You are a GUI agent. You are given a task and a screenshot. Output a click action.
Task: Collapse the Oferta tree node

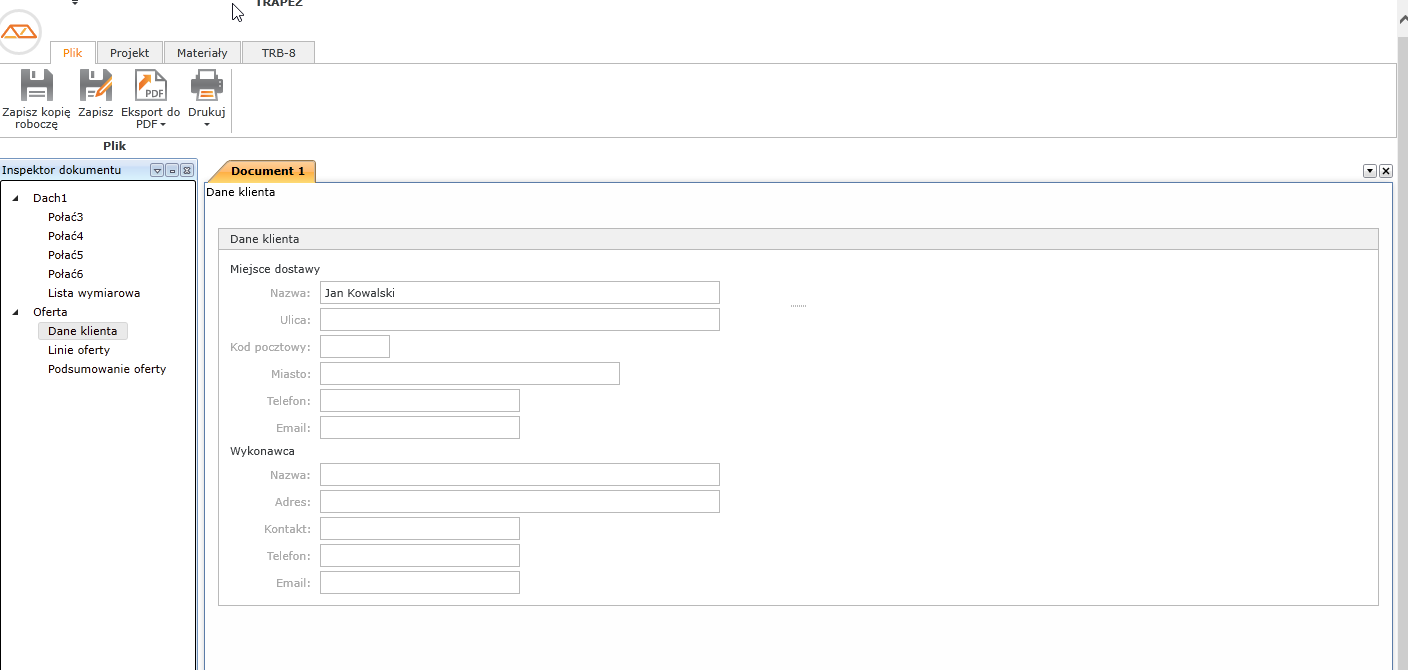(x=15, y=312)
